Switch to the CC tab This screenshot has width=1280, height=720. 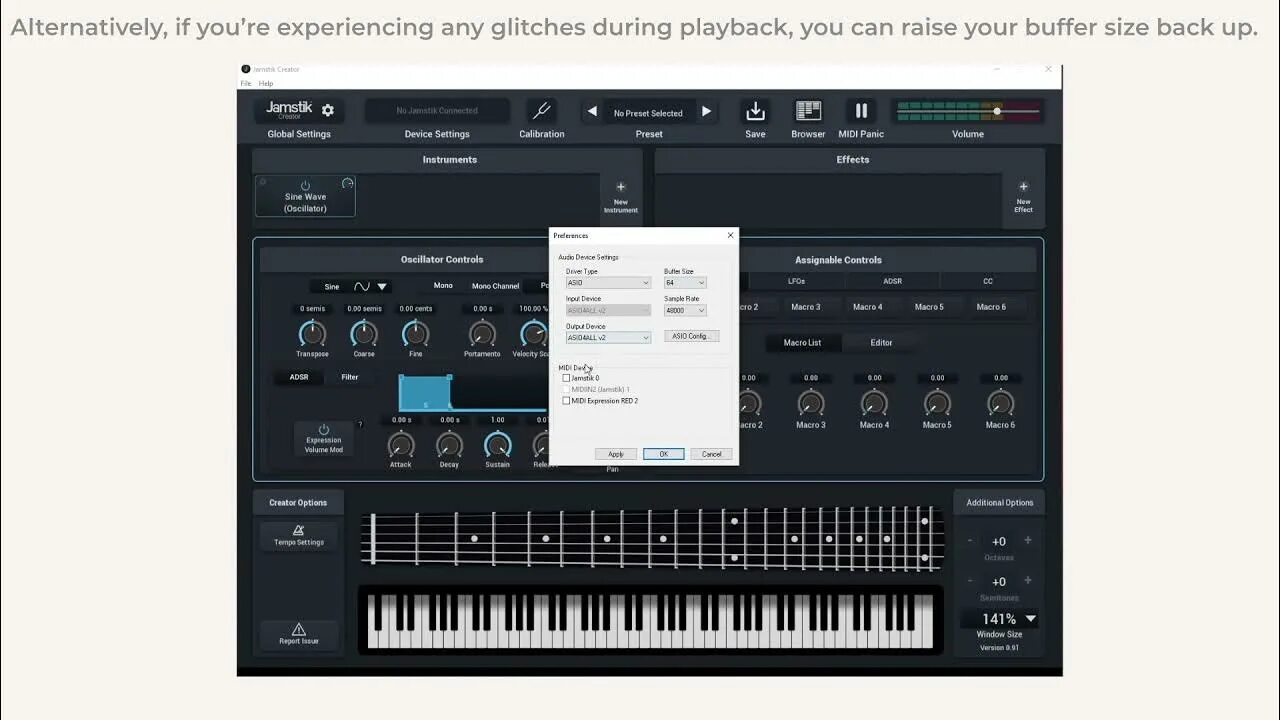pos(988,281)
